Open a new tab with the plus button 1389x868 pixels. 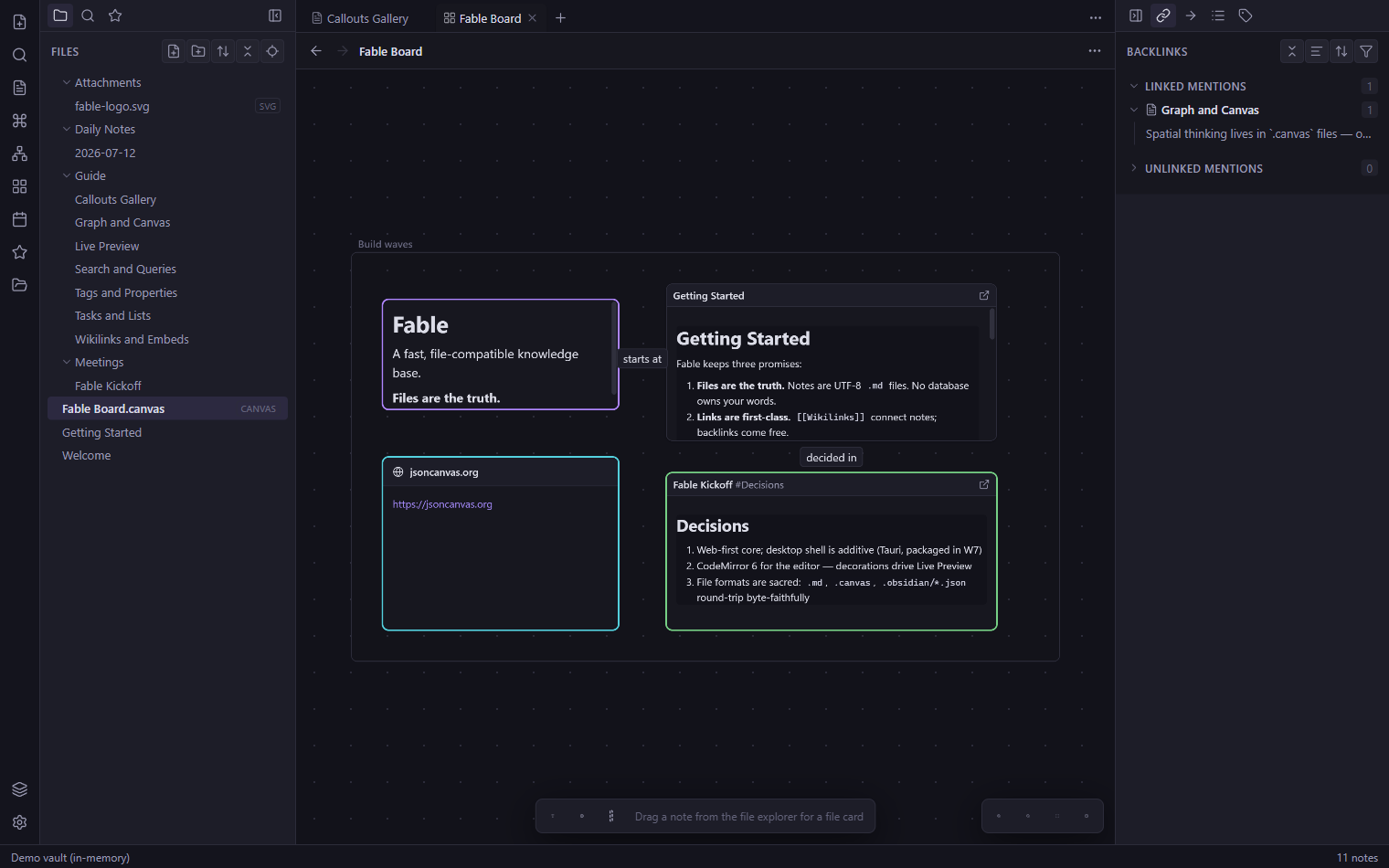point(561,18)
